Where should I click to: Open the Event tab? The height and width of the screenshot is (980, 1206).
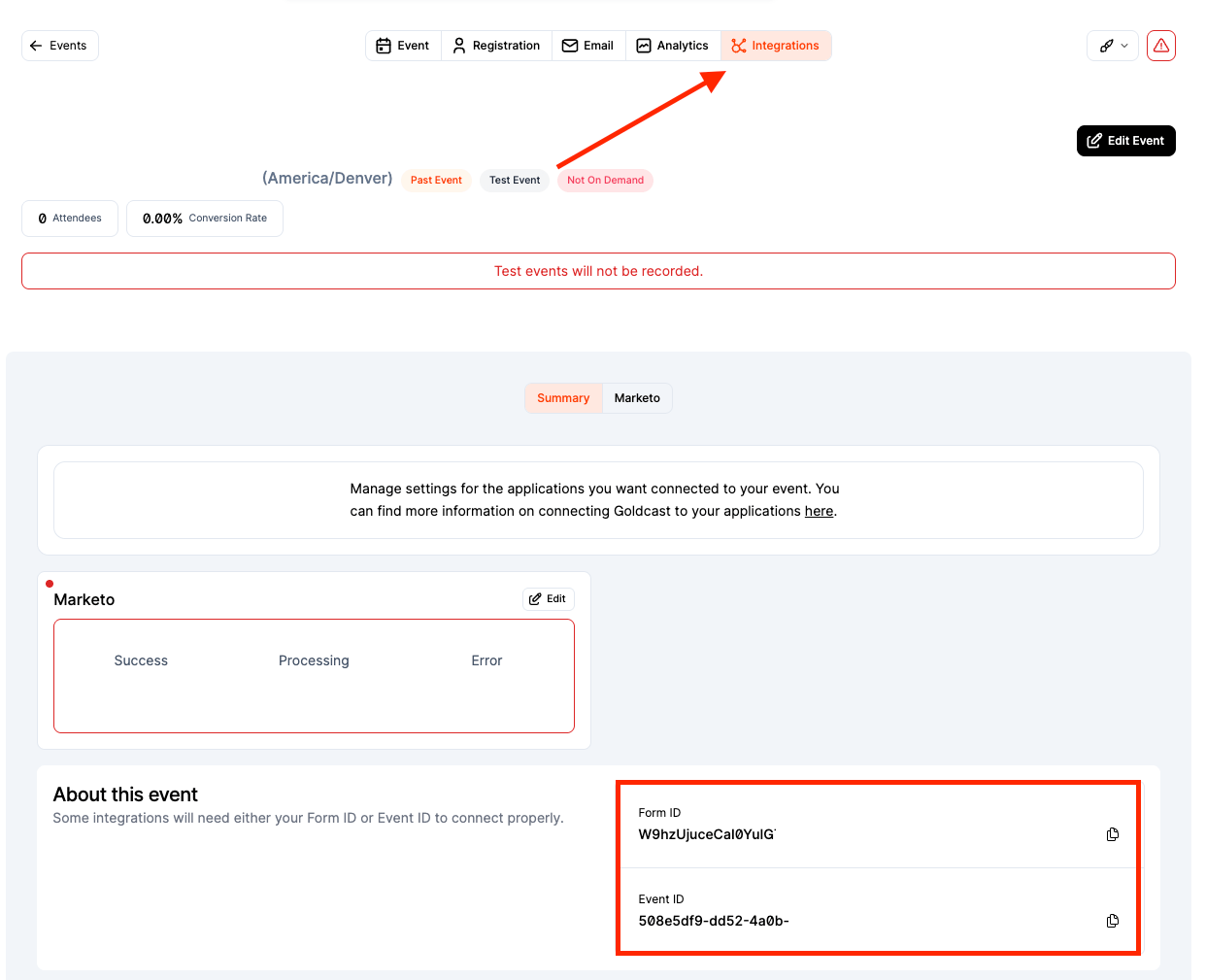pos(403,46)
